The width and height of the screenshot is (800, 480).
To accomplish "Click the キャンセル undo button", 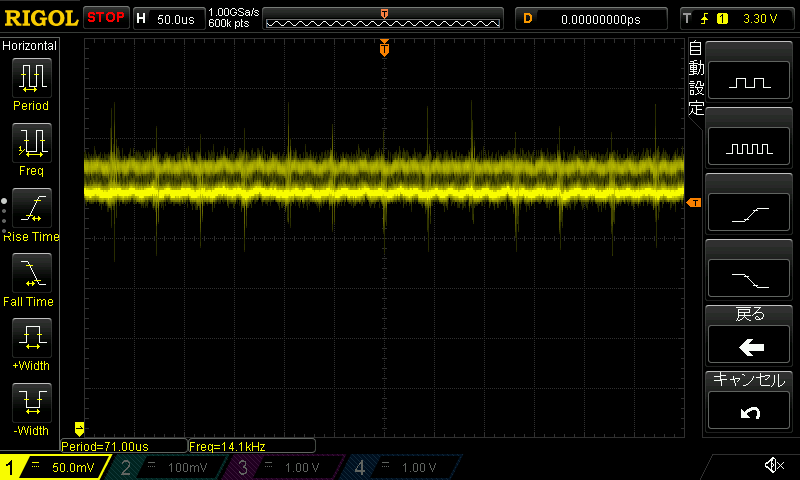I will point(749,411).
